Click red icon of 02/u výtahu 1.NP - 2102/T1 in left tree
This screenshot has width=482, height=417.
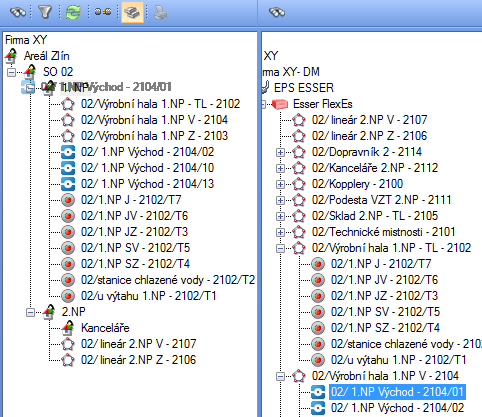pyautogui.click(x=68, y=296)
